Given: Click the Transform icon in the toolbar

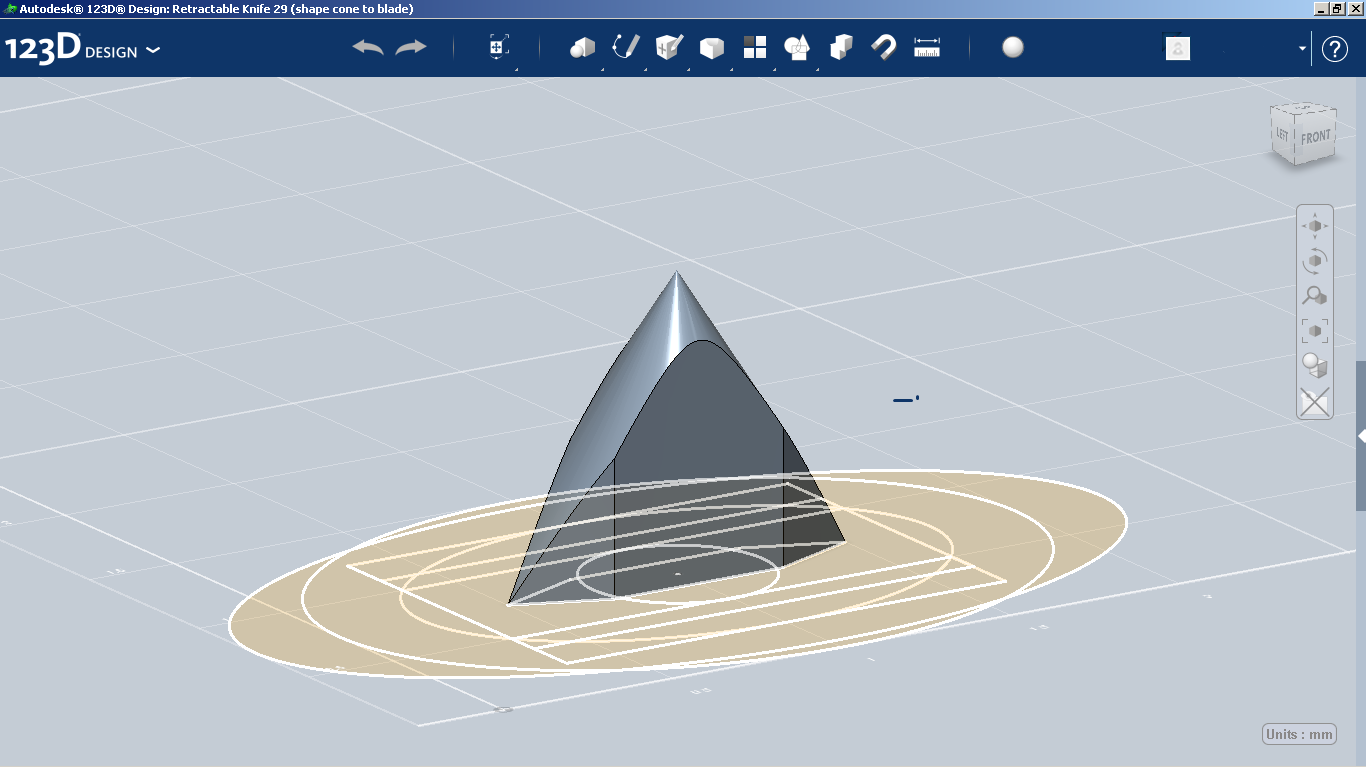Looking at the screenshot, I should (x=497, y=47).
